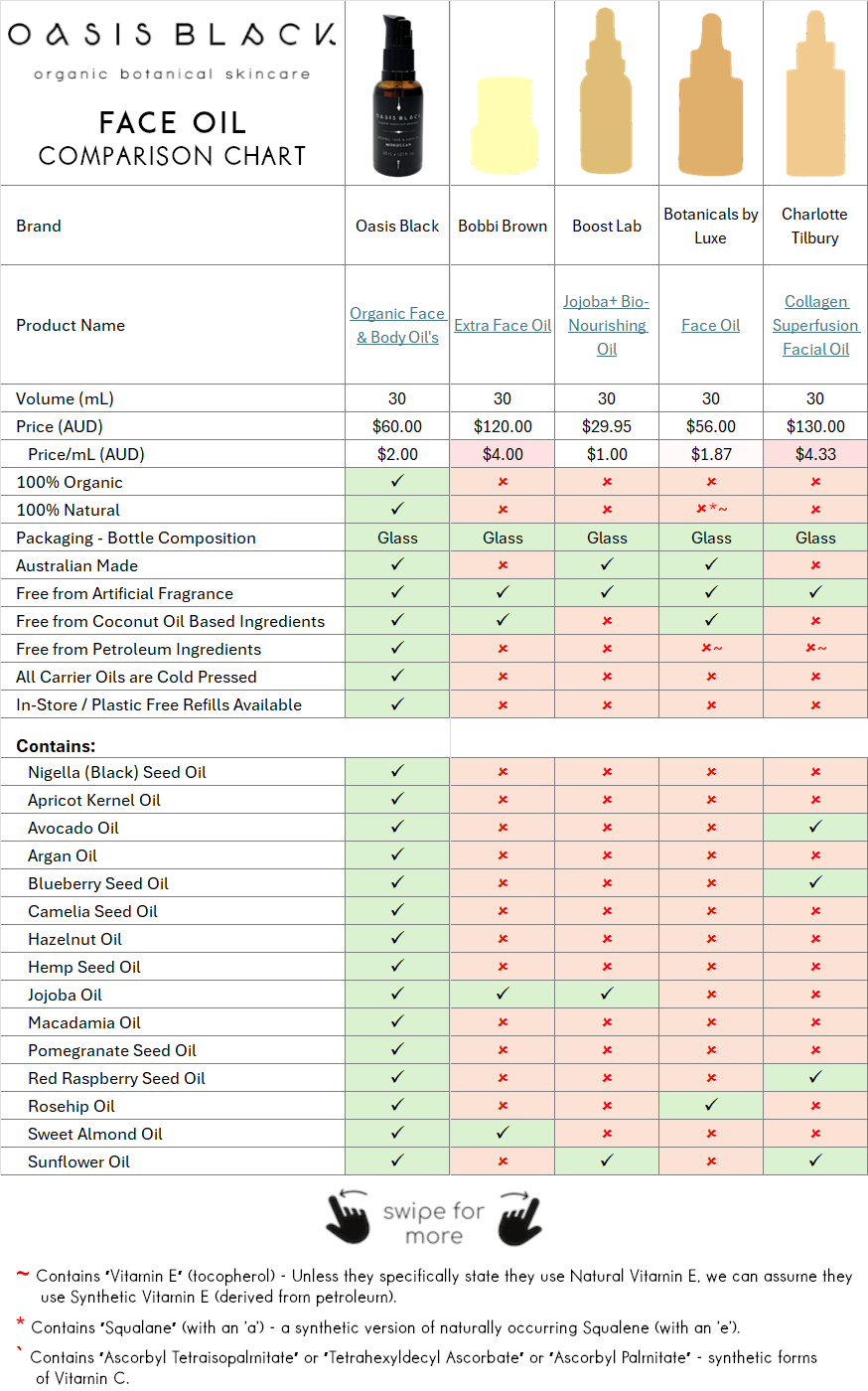Open the Jojoba+ Bio-Nourishing Oil link
This screenshot has width=868, height=1391.
coord(607,325)
